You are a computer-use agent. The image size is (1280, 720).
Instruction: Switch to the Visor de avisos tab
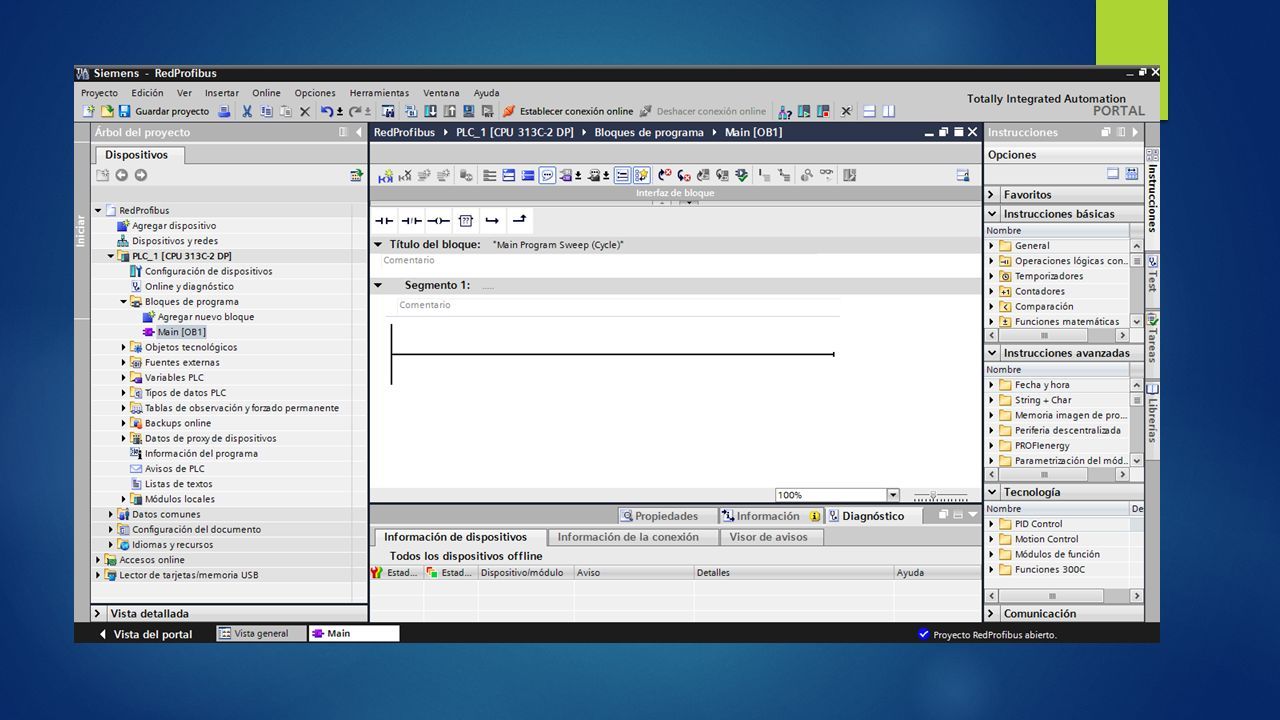point(768,537)
